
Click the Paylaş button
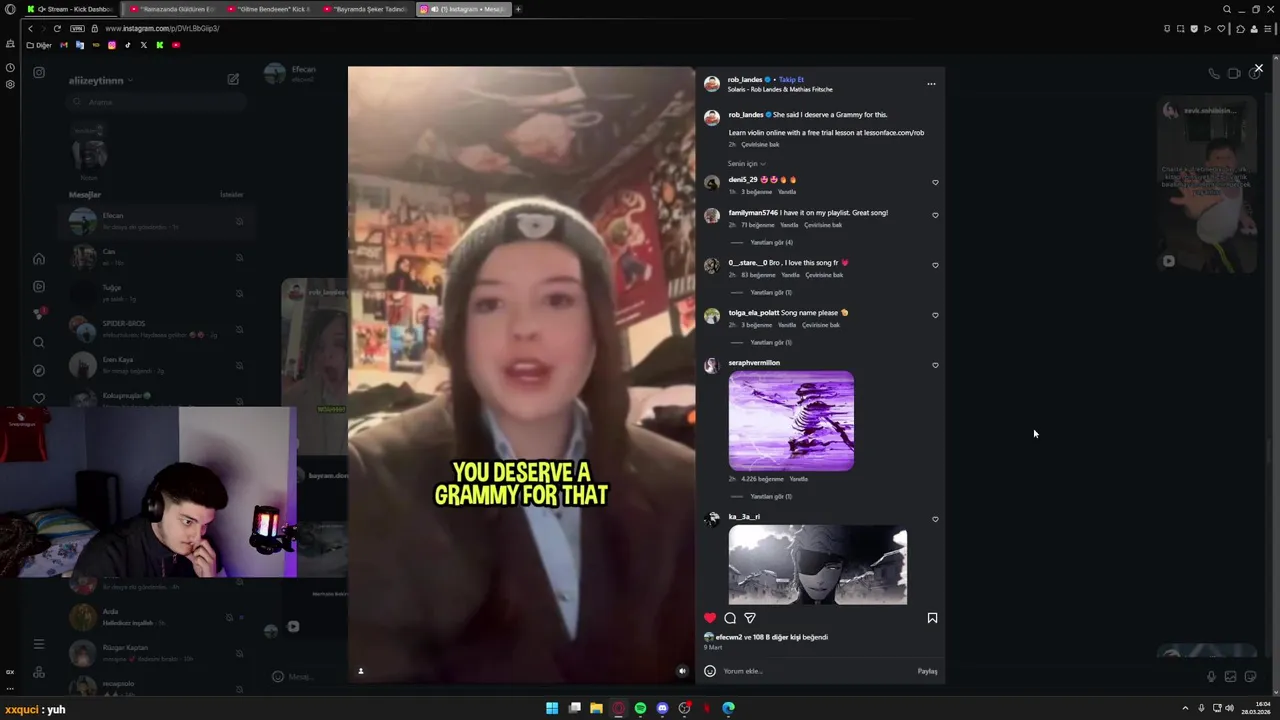click(927, 671)
